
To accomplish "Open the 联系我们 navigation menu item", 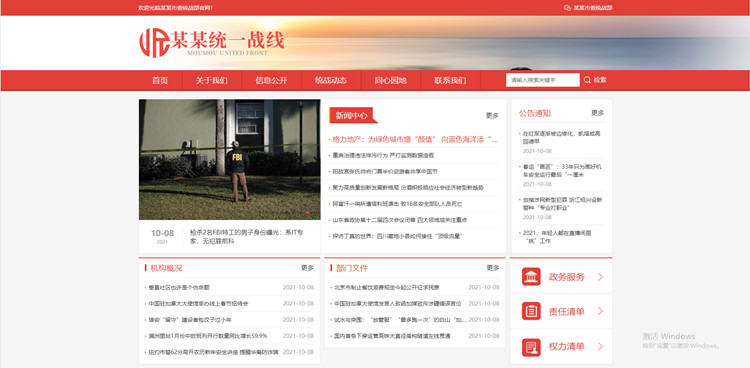I will 450,80.
